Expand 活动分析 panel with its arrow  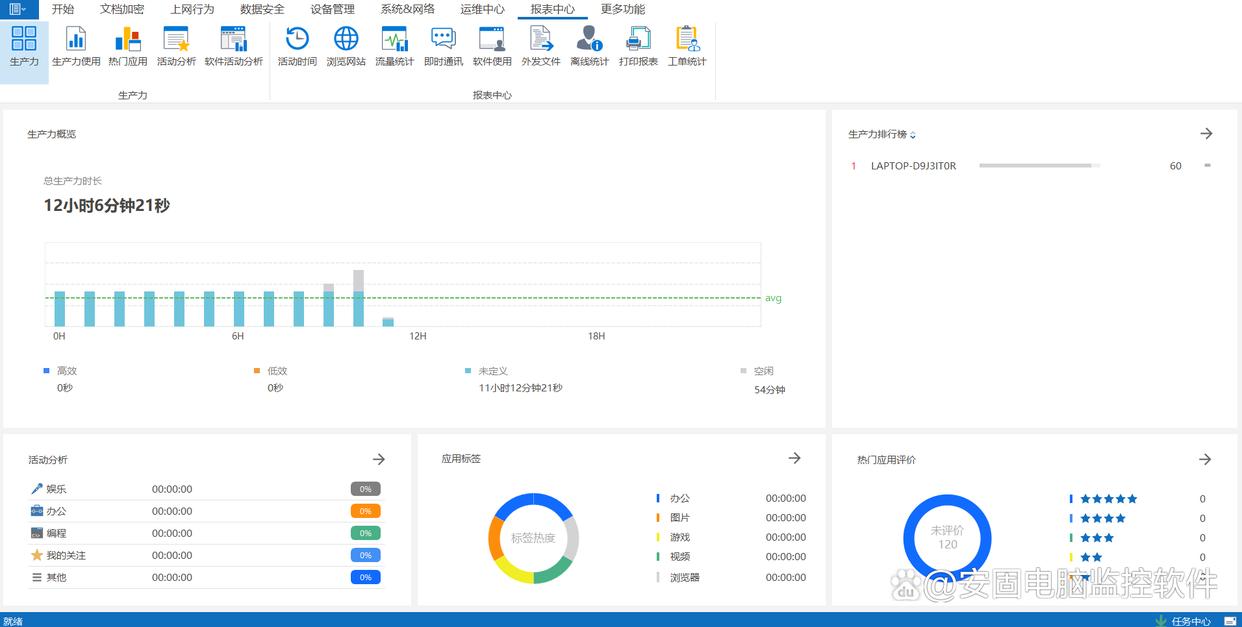click(379, 459)
